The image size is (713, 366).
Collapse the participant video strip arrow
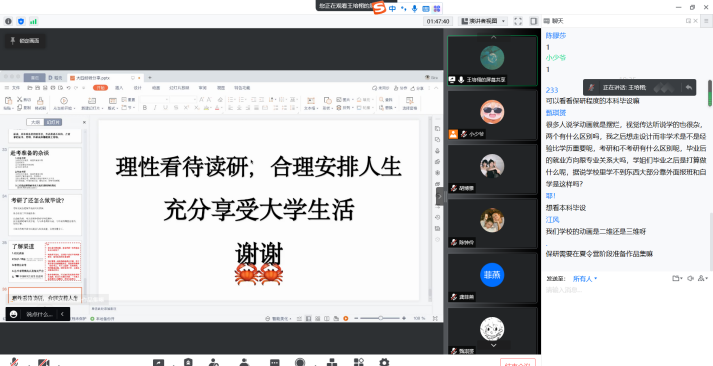[x=440, y=196]
